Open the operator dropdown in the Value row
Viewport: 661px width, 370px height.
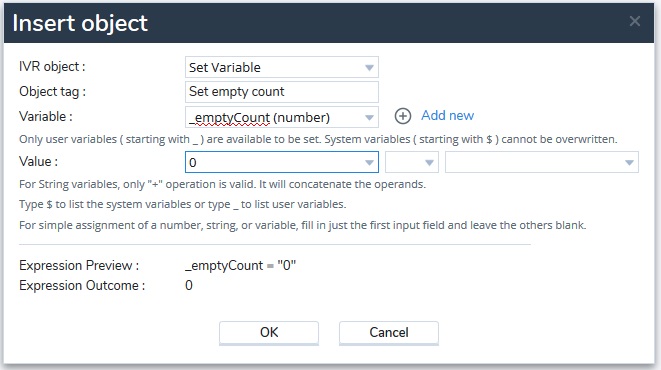tap(412, 162)
